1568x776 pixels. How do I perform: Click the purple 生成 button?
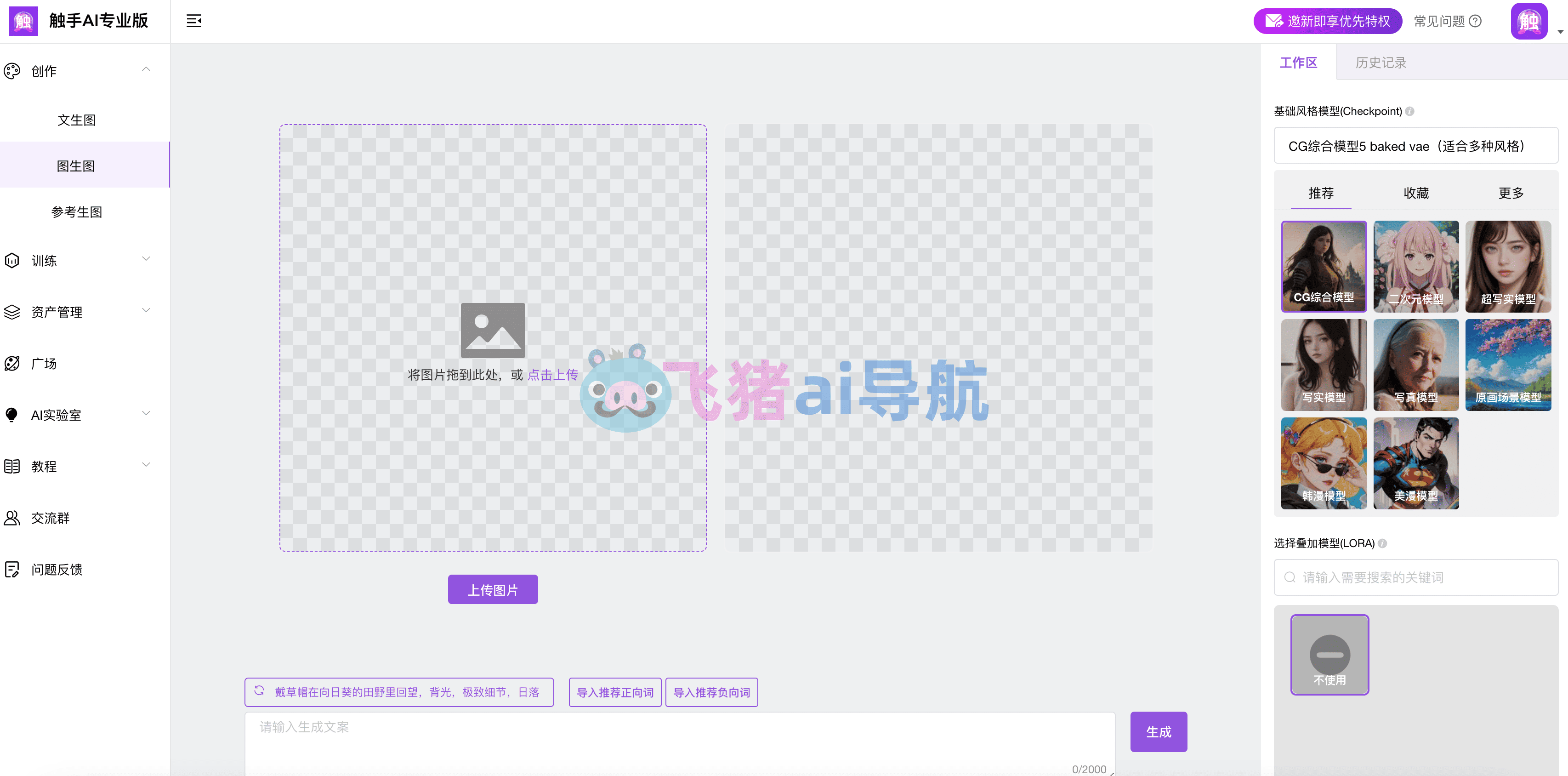pos(1159,731)
